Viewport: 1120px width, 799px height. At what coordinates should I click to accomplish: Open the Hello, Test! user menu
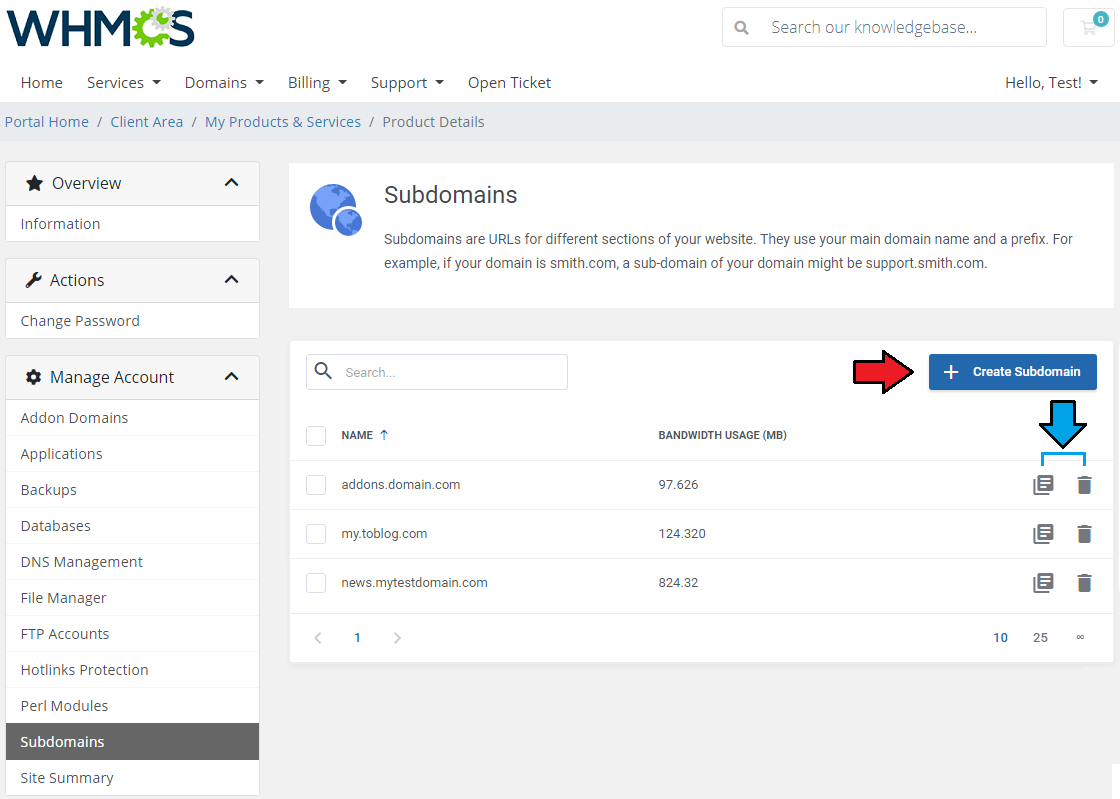[x=1051, y=83]
